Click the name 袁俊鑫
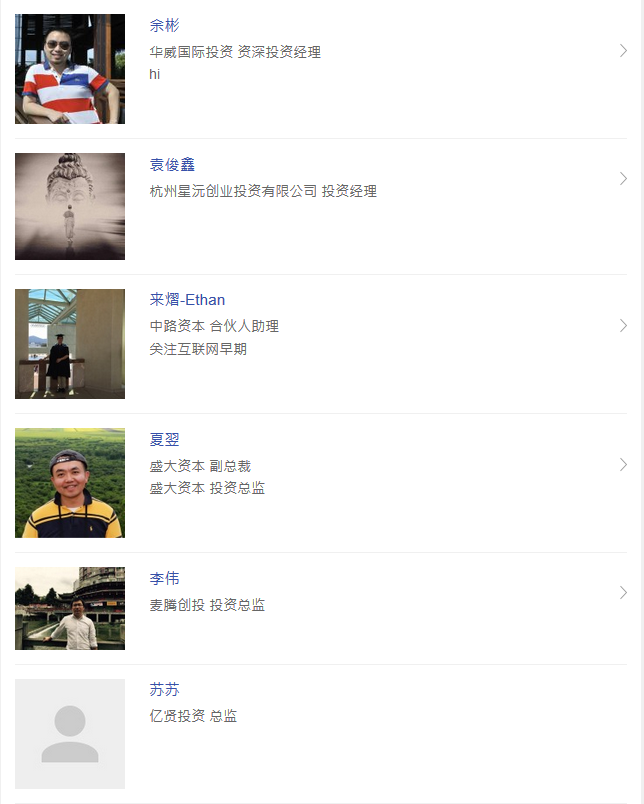 tap(172, 165)
